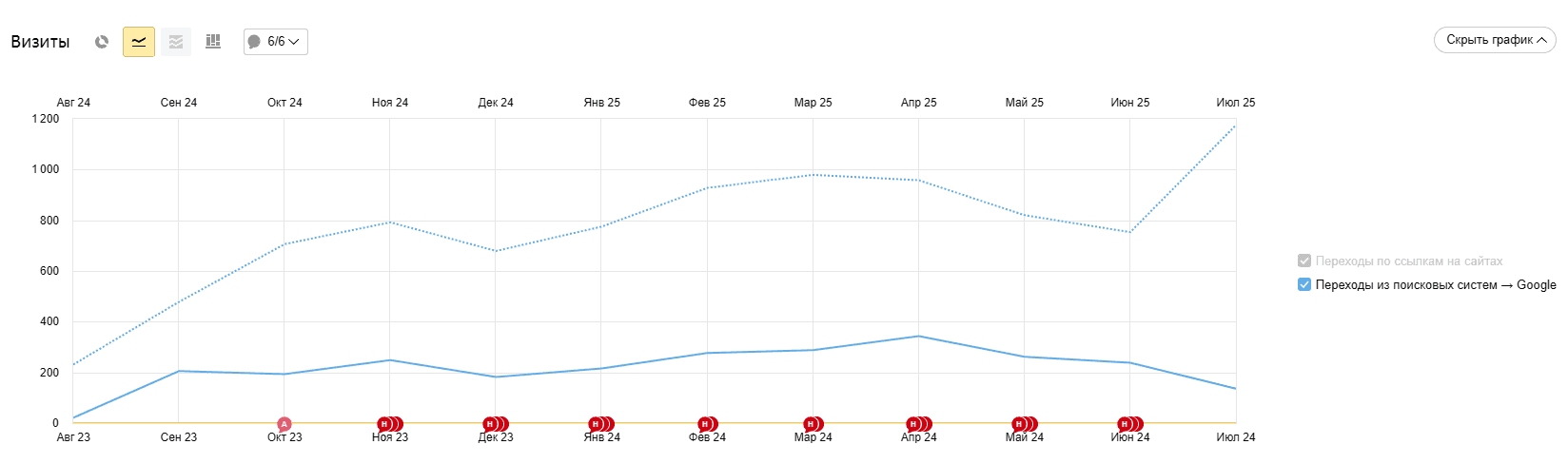Switch to pie chart view
1568x464 pixels.
pyautogui.click(x=102, y=42)
